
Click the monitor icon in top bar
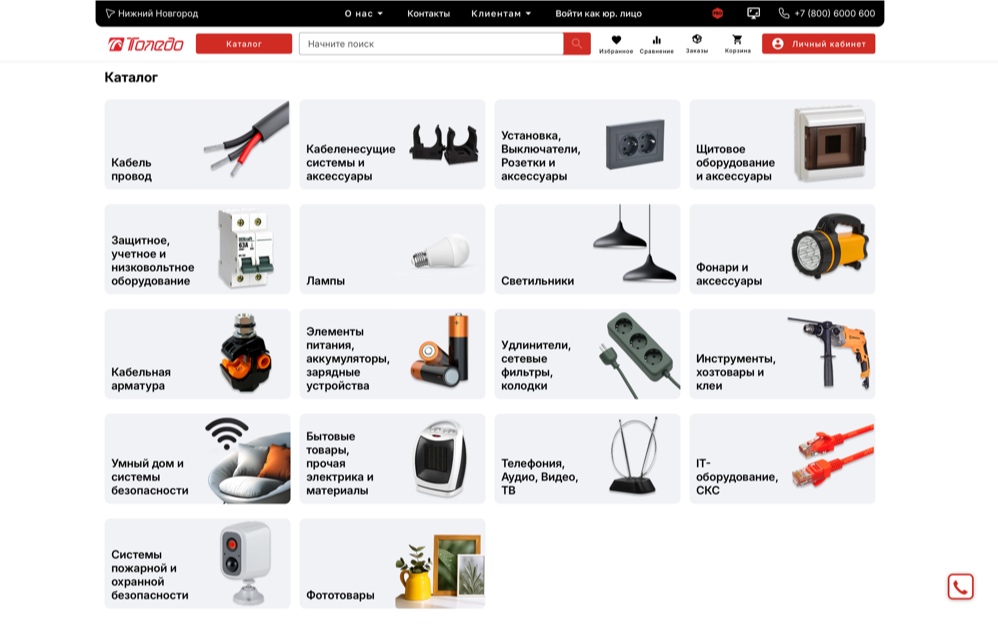(753, 14)
